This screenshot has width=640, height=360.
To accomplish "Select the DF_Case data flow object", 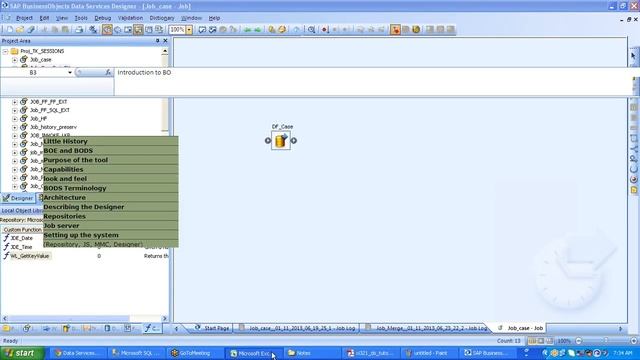I will (x=281, y=140).
